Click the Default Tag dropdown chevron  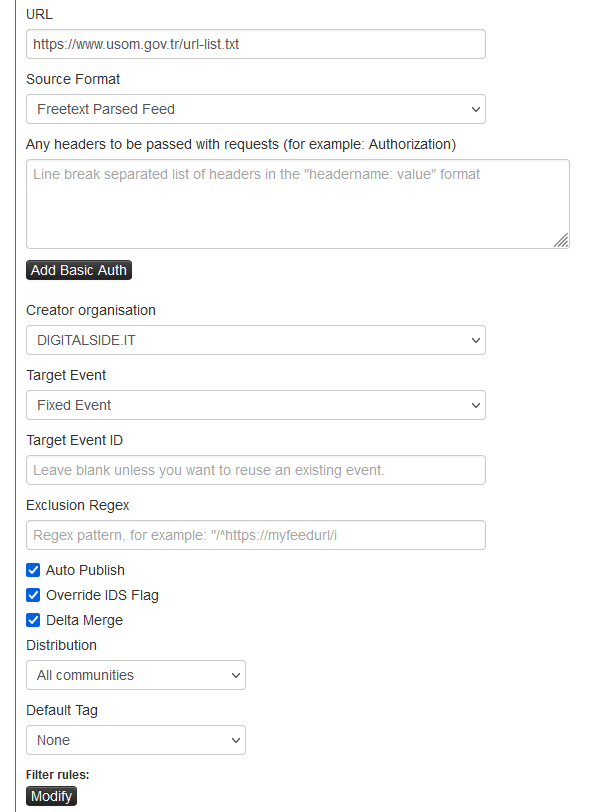pos(236,740)
